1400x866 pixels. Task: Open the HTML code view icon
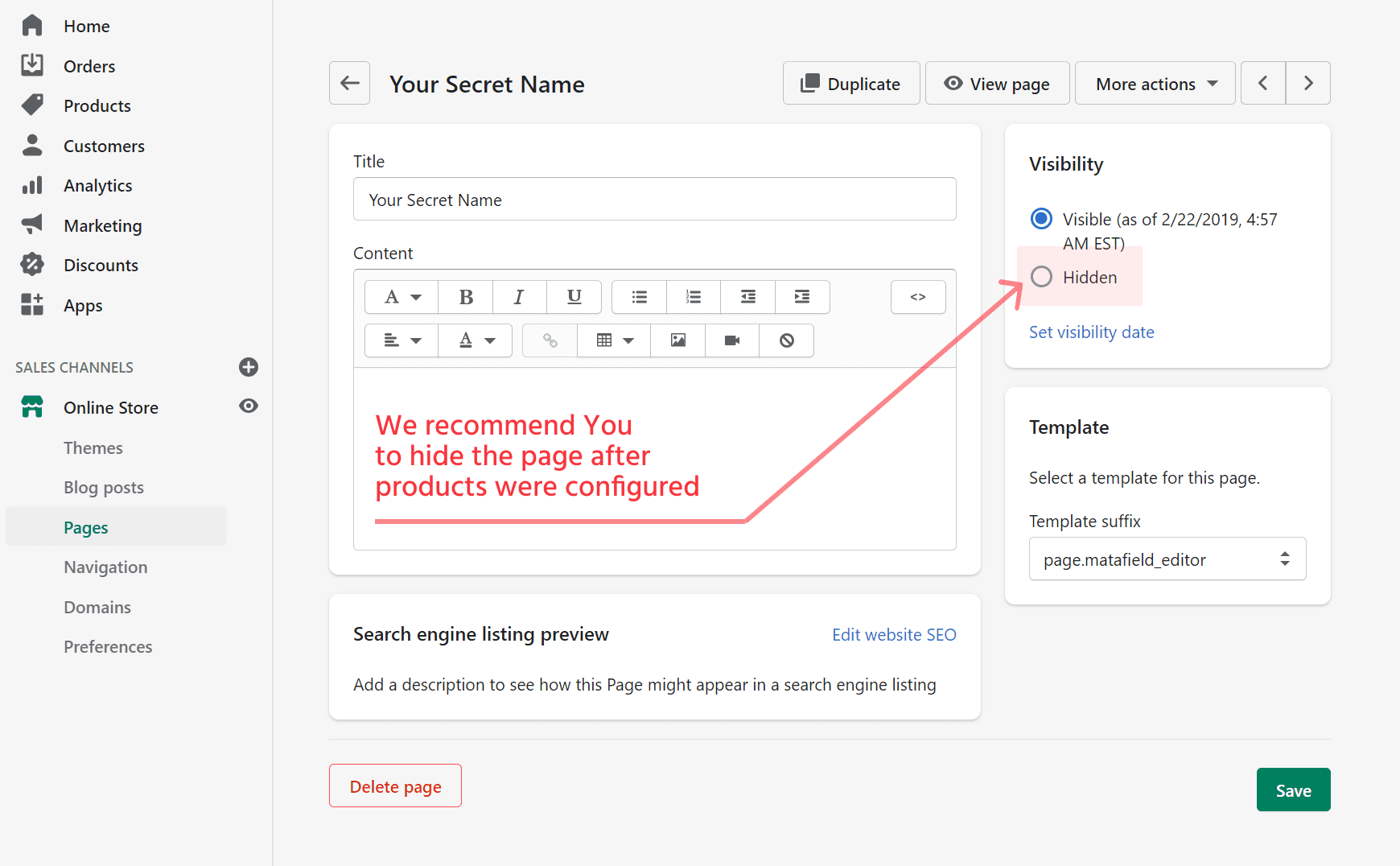918,297
